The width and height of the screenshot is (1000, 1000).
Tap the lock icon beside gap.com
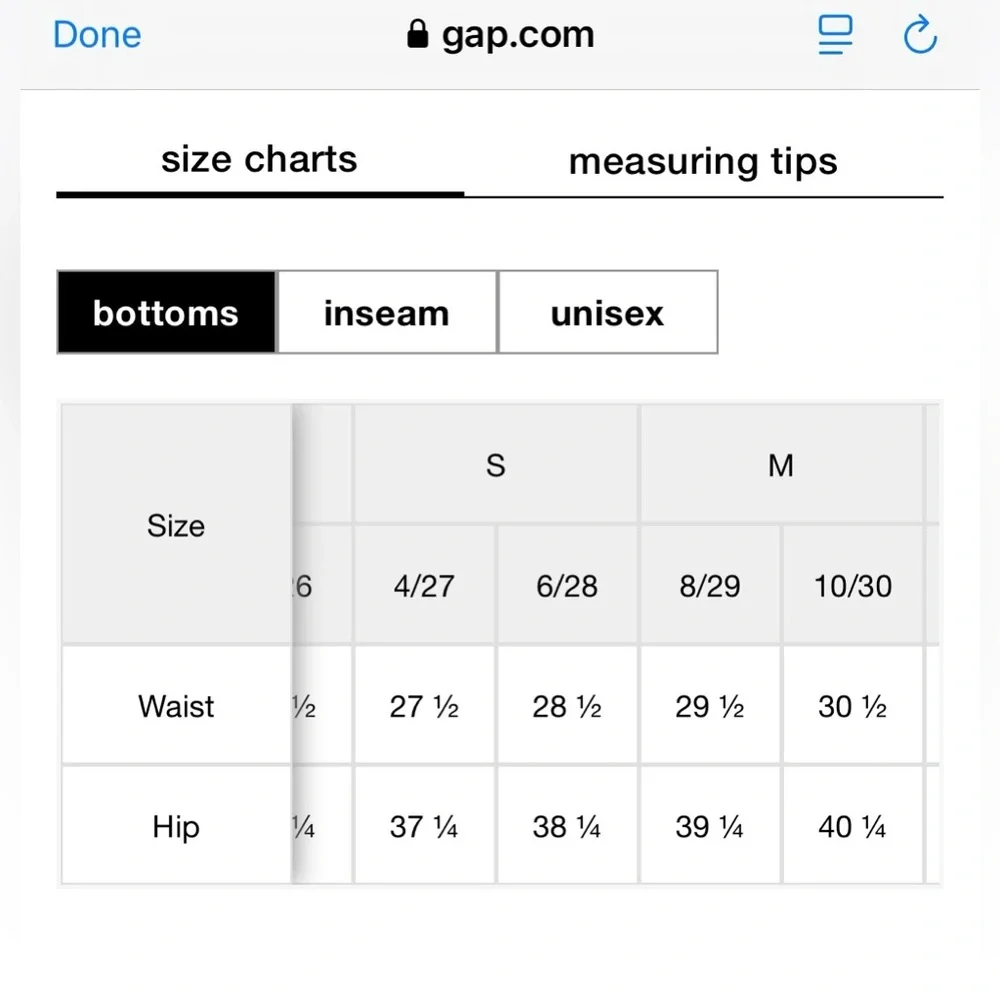point(418,36)
